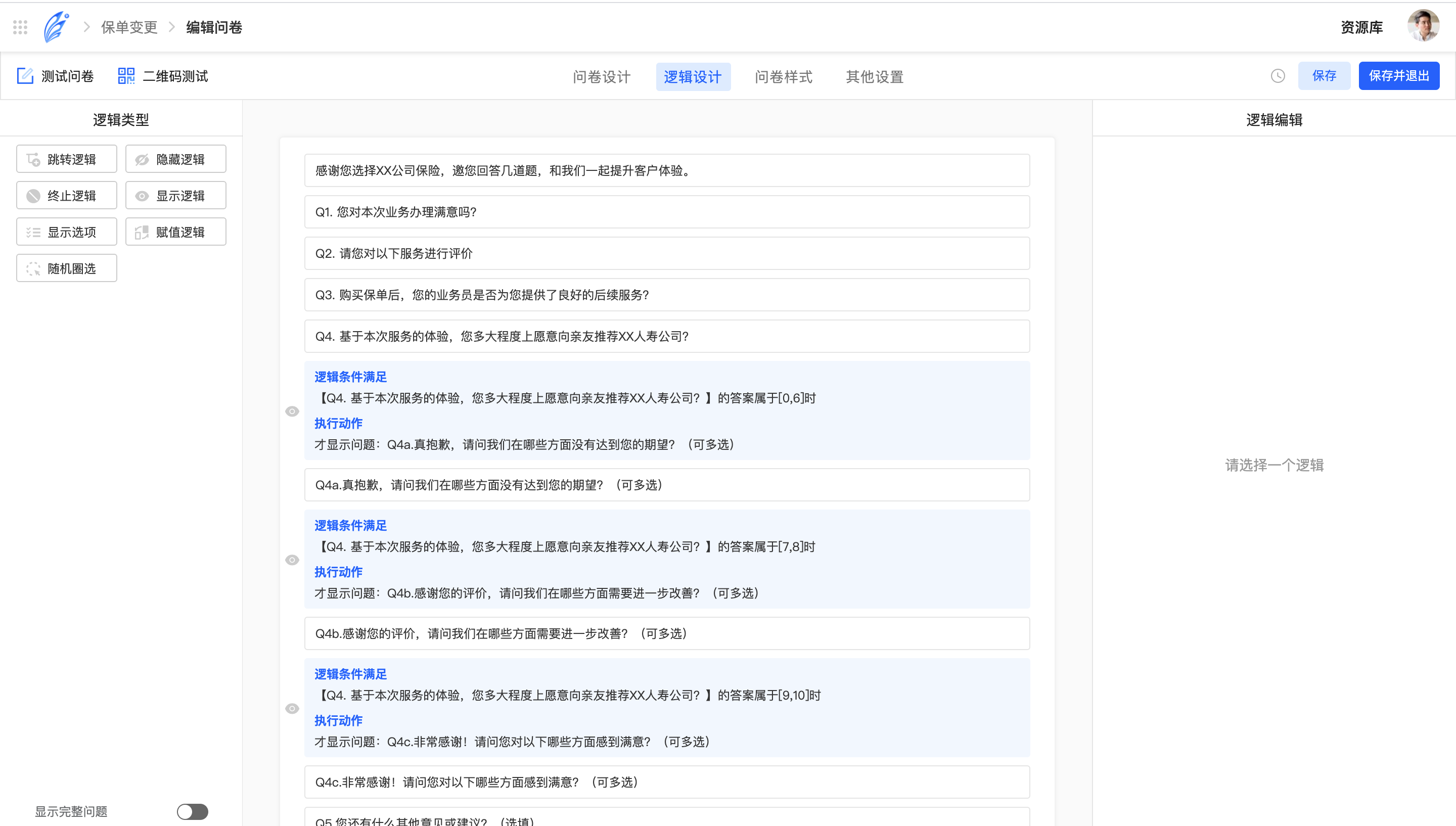1456x826 pixels.
Task: Click the 测试问卷 edit icon
Action: click(x=25, y=76)
